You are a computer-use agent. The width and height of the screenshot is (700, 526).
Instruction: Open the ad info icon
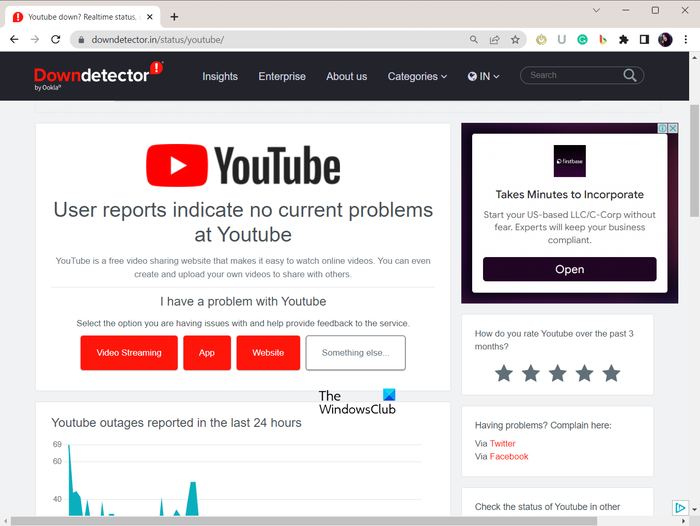pyautogui.click(x=662, y=128)
